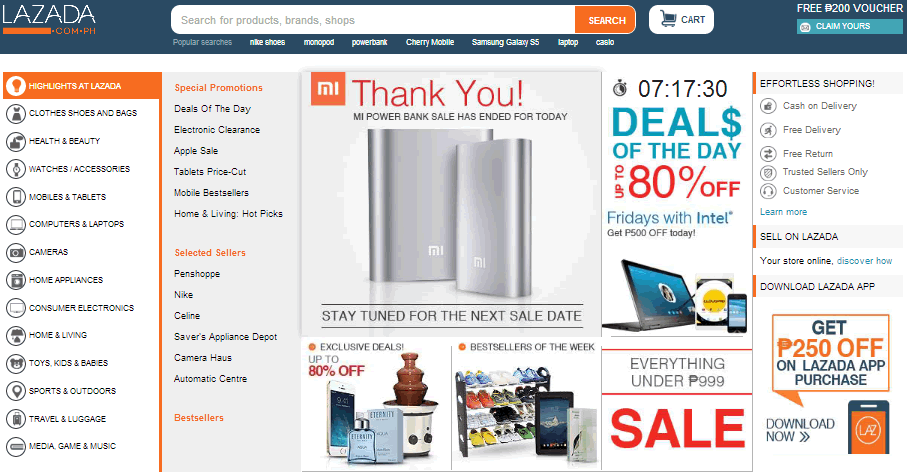Focus the product search input field
Screen dimensions: 907x476
pos(373,20)
